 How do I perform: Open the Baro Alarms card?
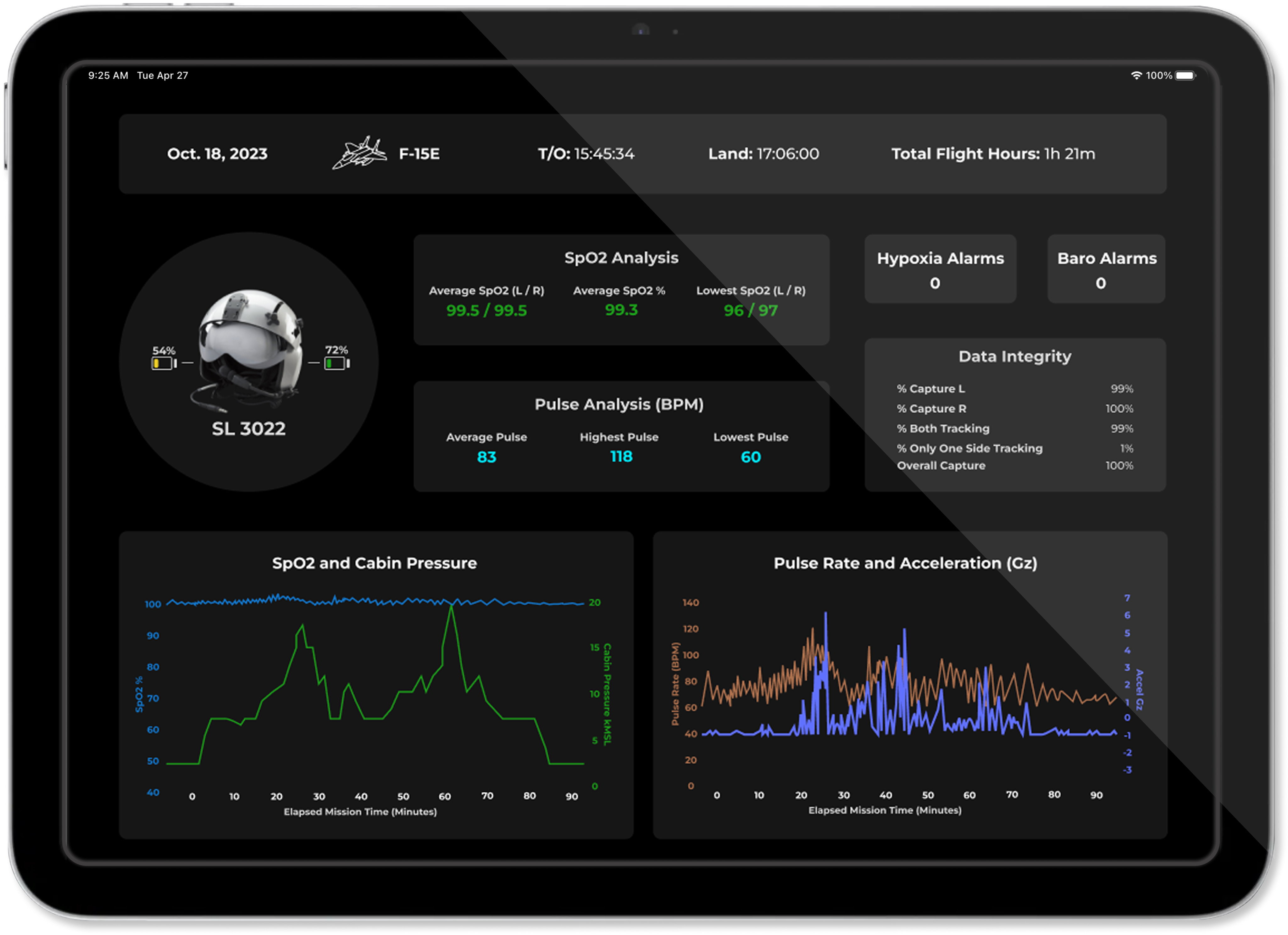[x=1106, y=269]
